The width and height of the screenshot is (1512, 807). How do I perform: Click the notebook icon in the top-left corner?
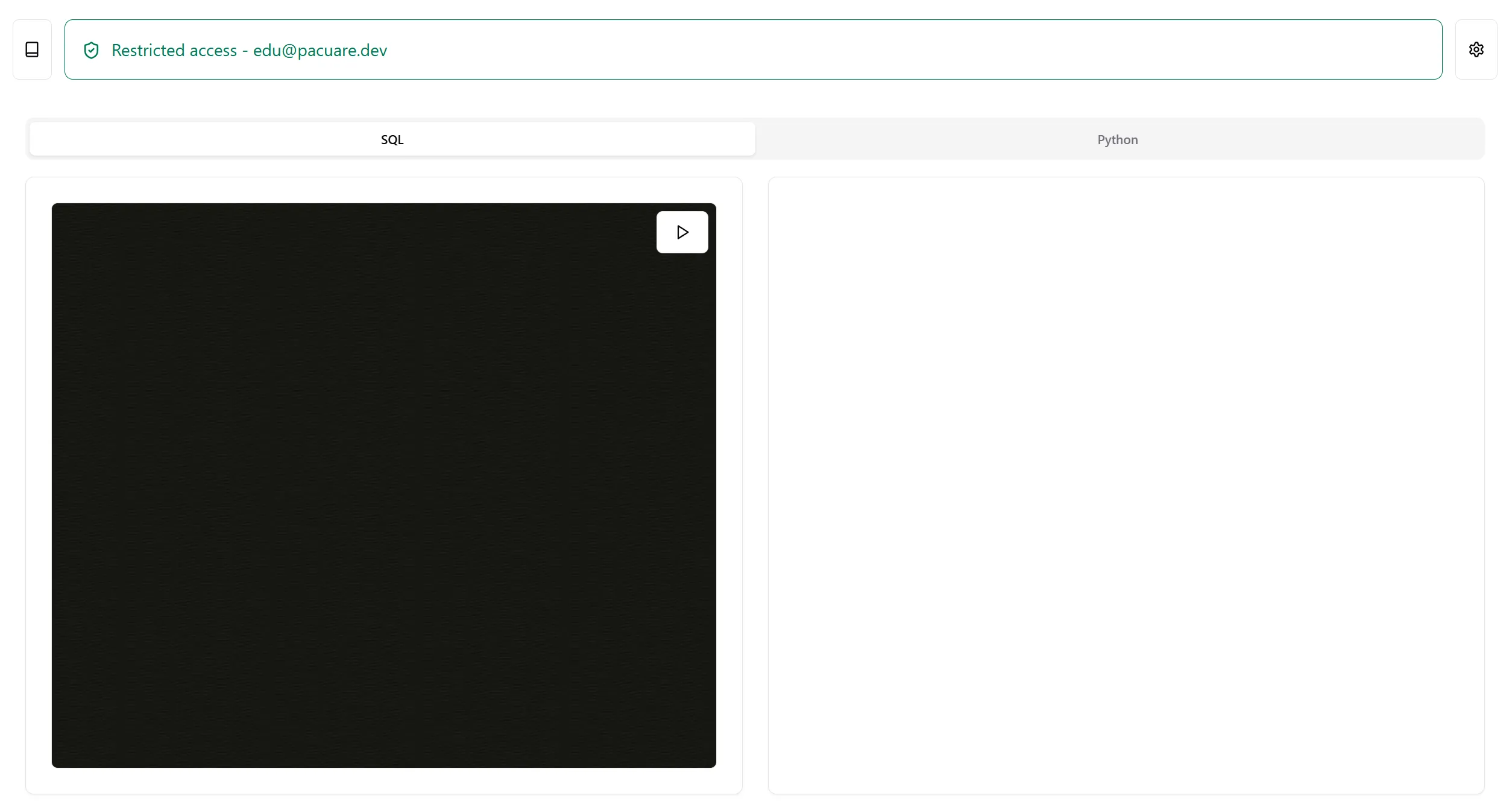(x=31, y=49)
